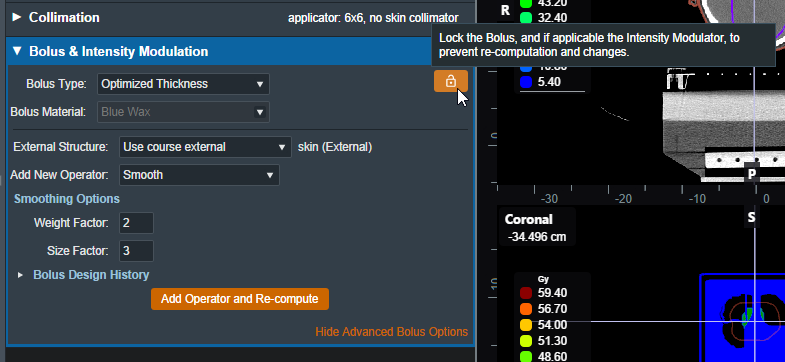Click the Smoothing Options heading
Image resolution: width=785 pixels, height=362 pixels.
[67, 199]
